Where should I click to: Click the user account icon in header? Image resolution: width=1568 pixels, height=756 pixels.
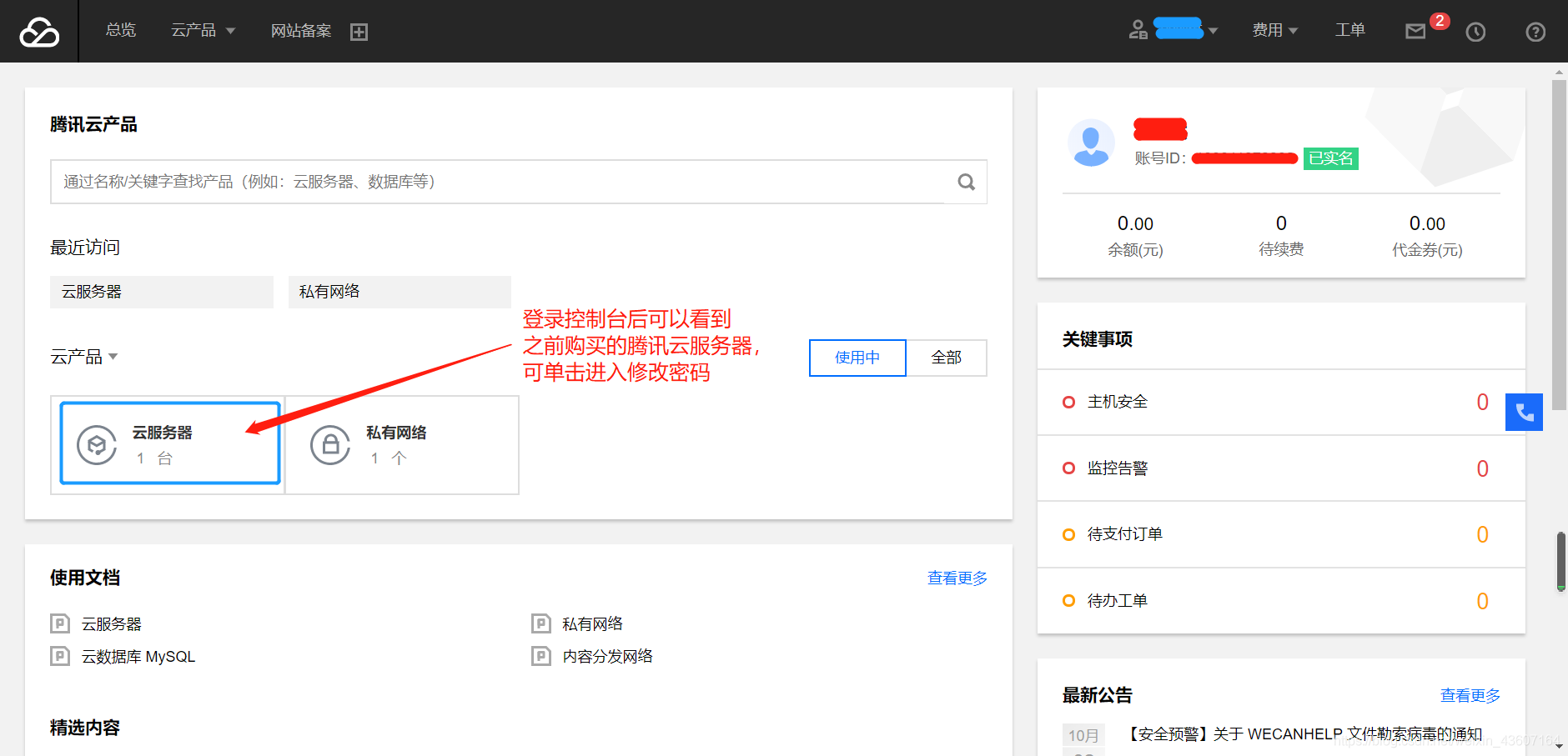pos(1138,30)
